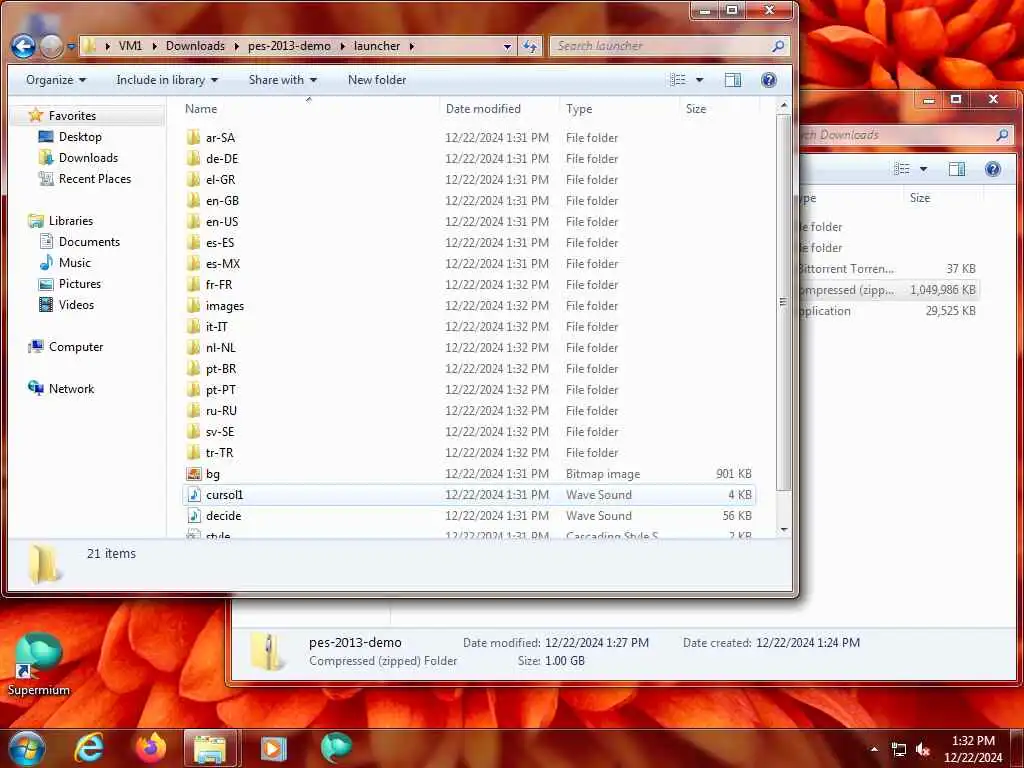1024x768 pixels.
Task: Select the fr-FR folder row
Action: pyautogui.click(x=469, y=285)
